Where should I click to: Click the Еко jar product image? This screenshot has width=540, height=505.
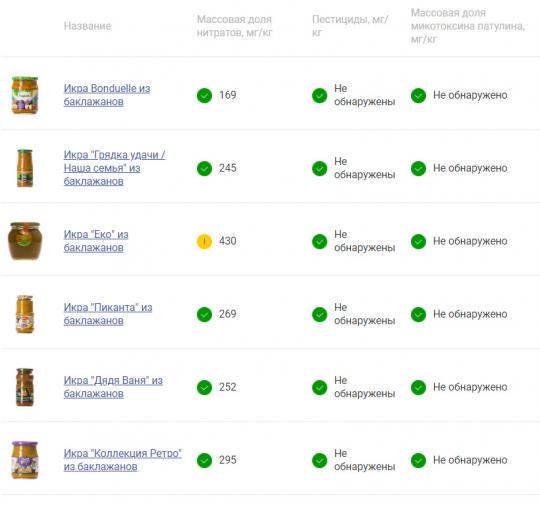pos(24,241)
